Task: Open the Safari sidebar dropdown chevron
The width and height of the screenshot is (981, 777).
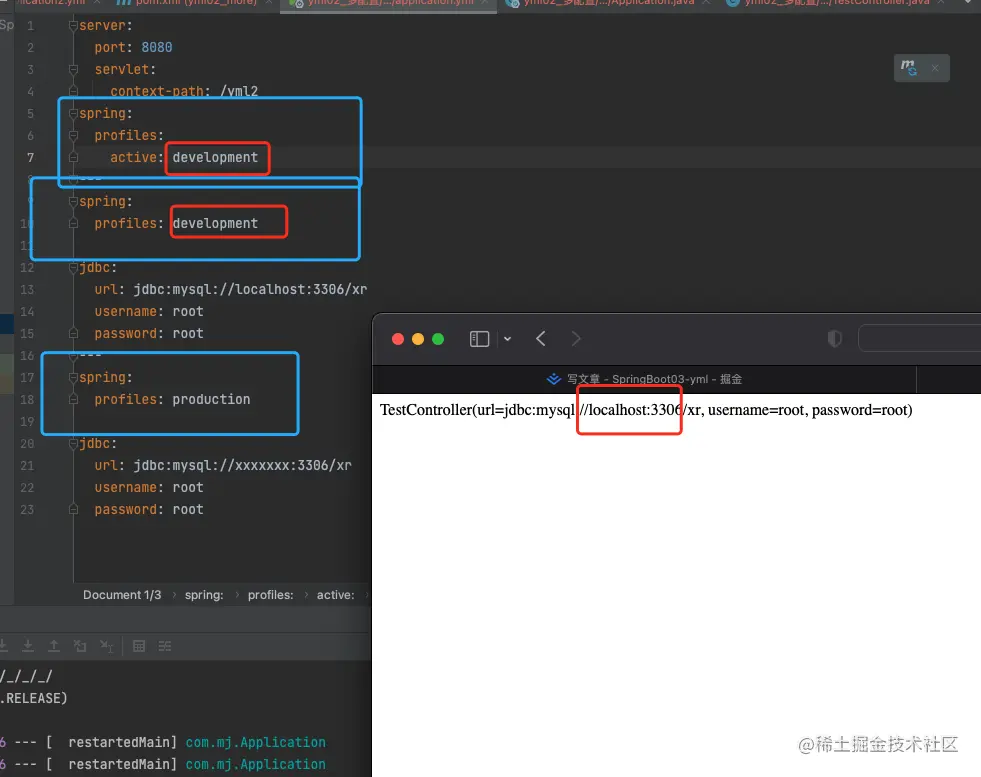Action: tap(507, 339)
